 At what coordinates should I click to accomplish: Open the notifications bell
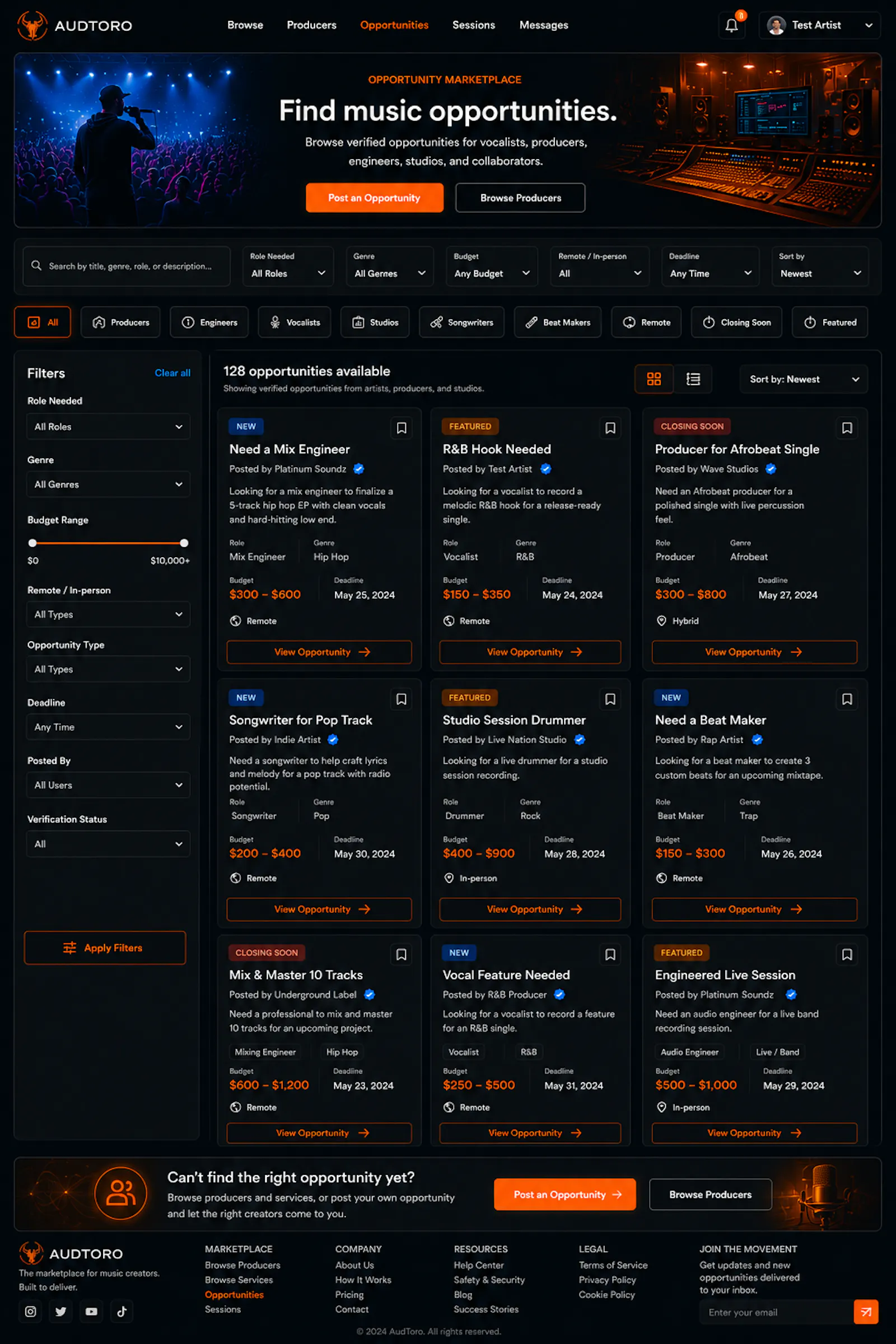(731, 25)
